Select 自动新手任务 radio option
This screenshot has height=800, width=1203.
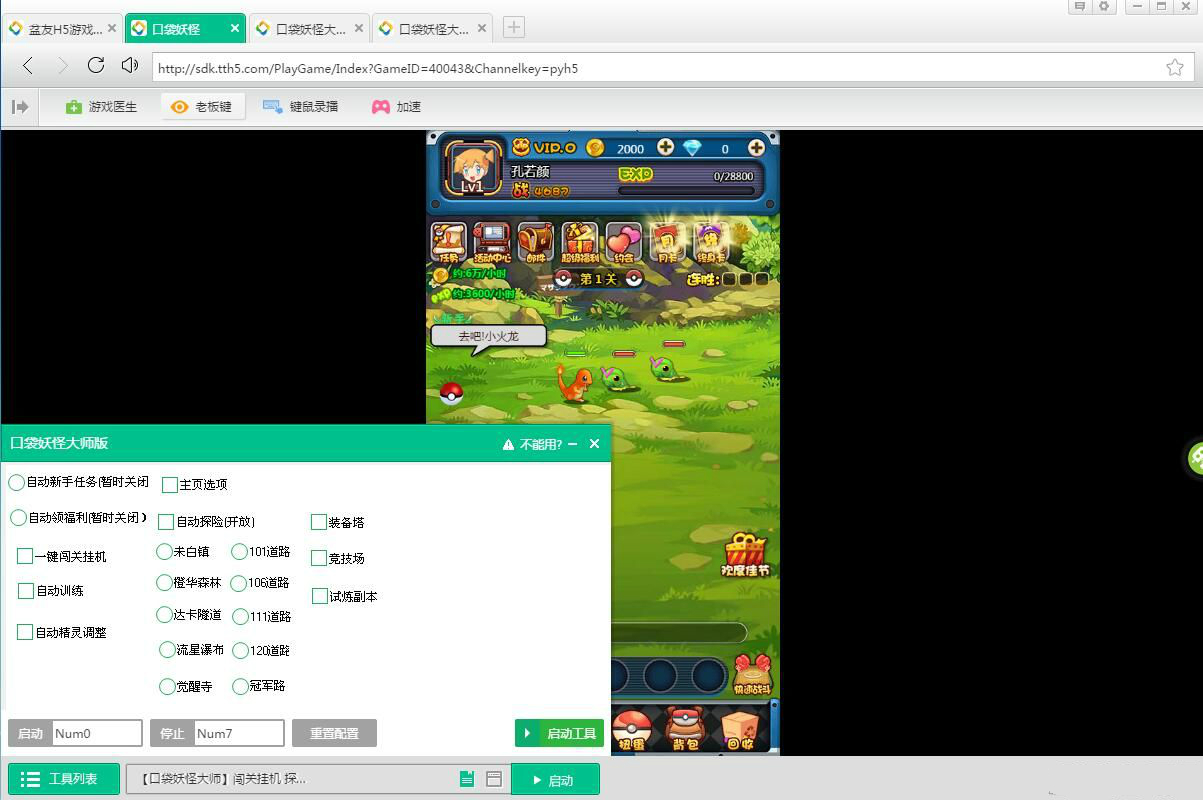tap(17, 482)
